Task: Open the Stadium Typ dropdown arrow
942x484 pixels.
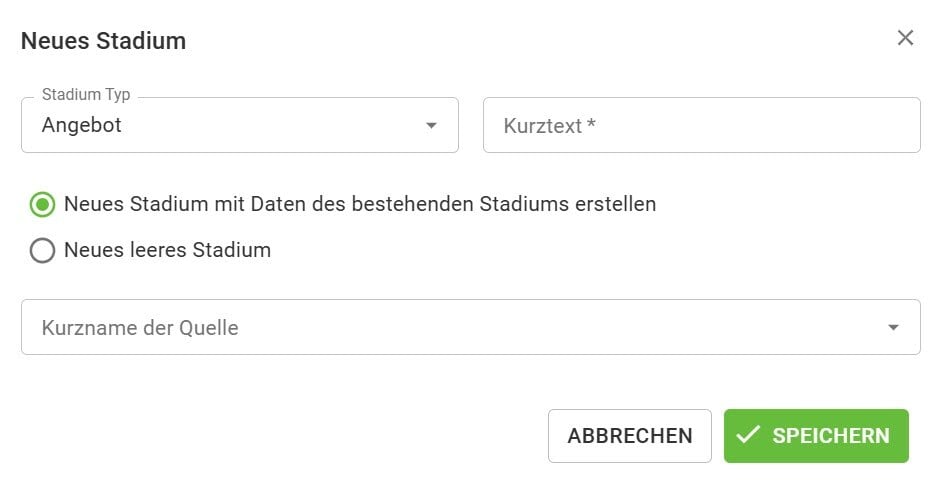Action: pos(431,125)
